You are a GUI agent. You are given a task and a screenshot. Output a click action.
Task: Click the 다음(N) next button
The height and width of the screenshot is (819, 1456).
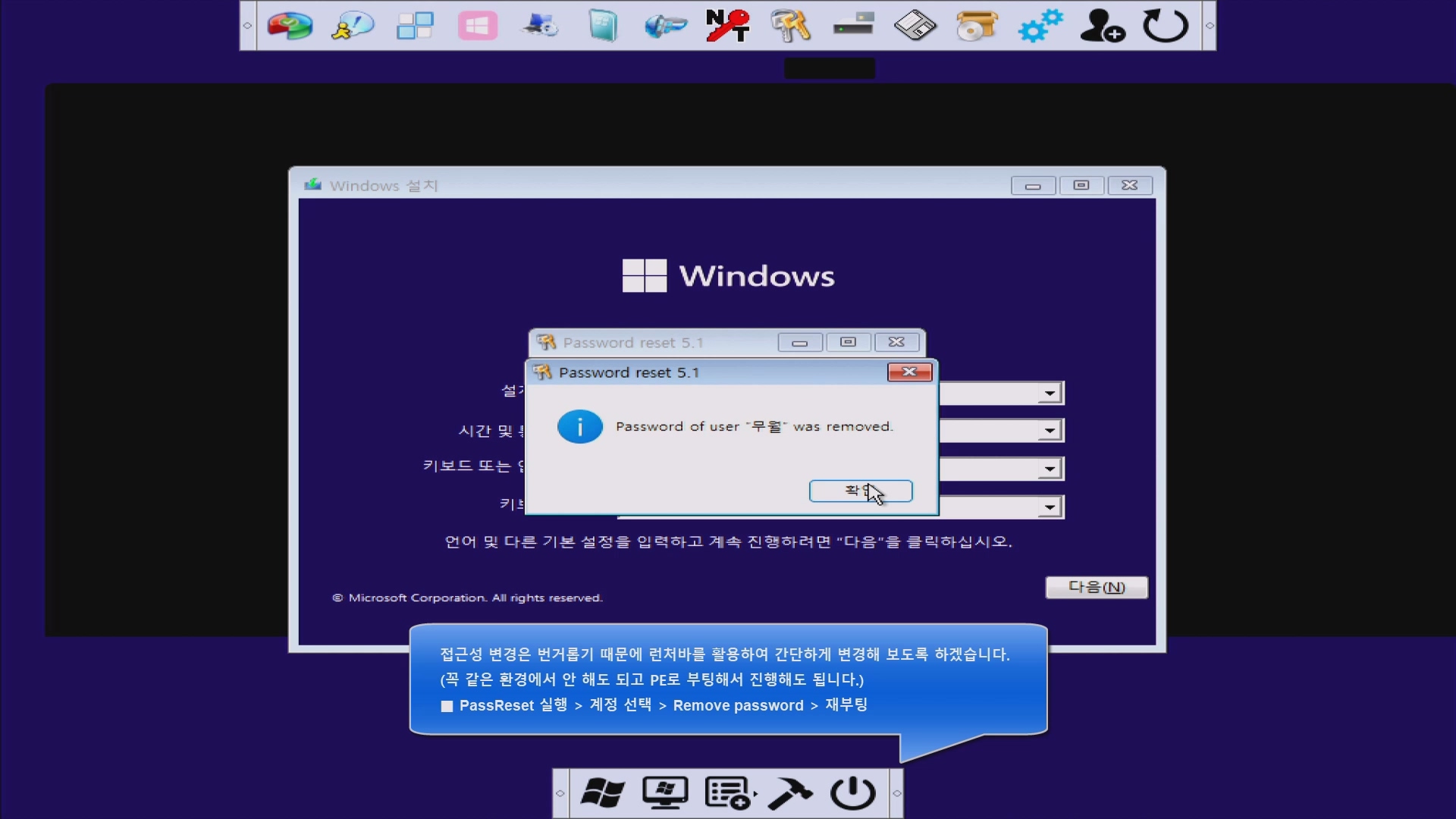(x=1096, y=587)
